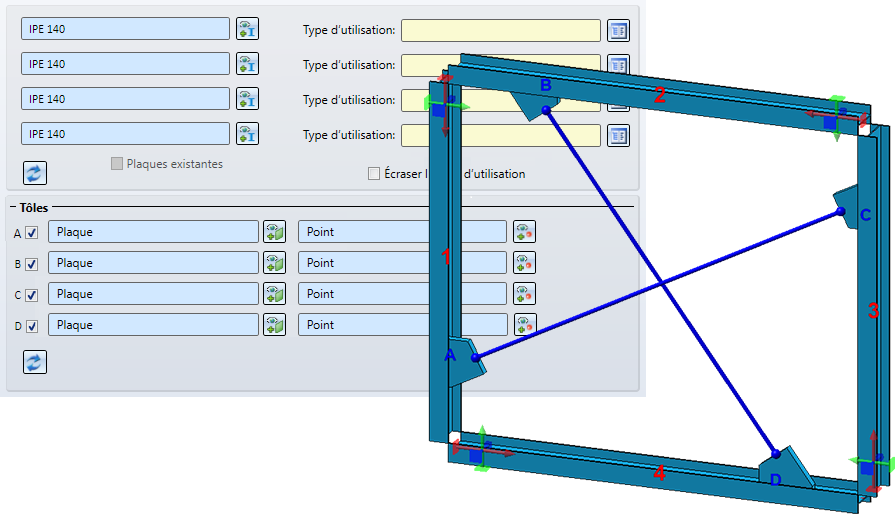Click the Point field in row A
The image size is (895, 514).
(402, 232)
